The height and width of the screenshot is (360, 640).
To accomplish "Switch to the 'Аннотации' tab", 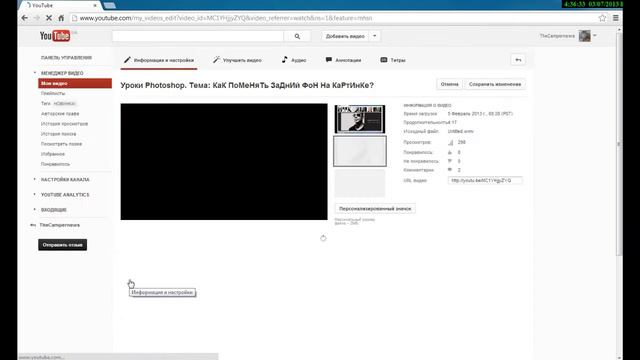I will click(343, 60).
